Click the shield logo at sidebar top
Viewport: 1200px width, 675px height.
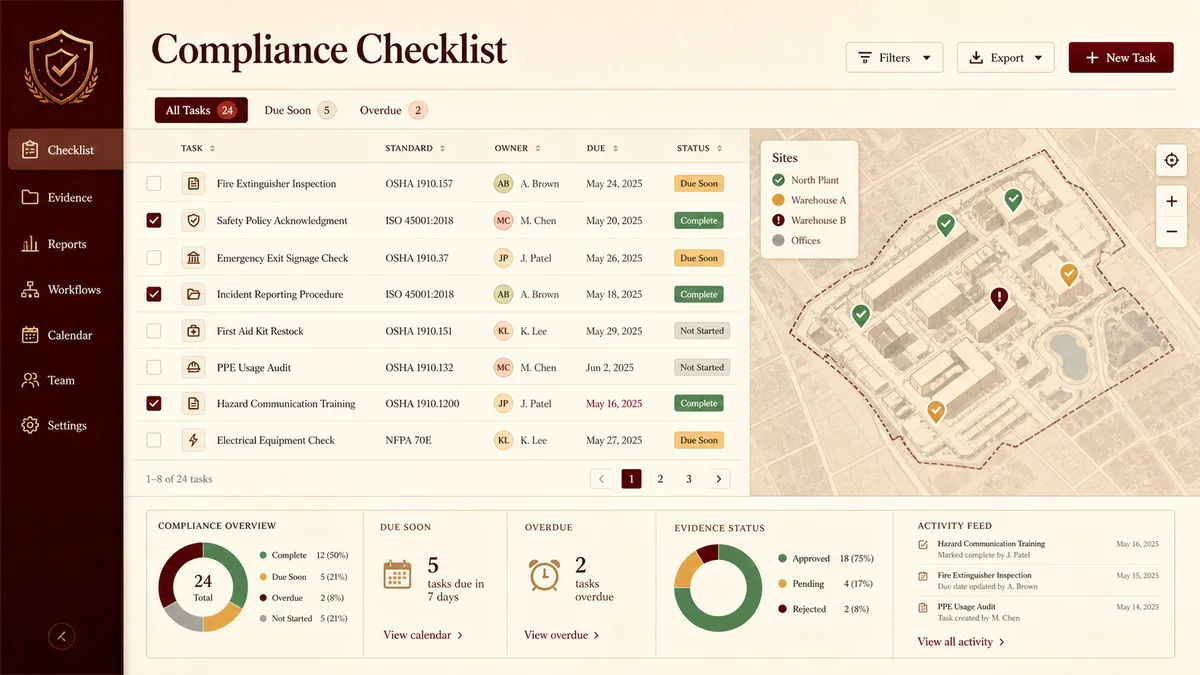(61, 68)
